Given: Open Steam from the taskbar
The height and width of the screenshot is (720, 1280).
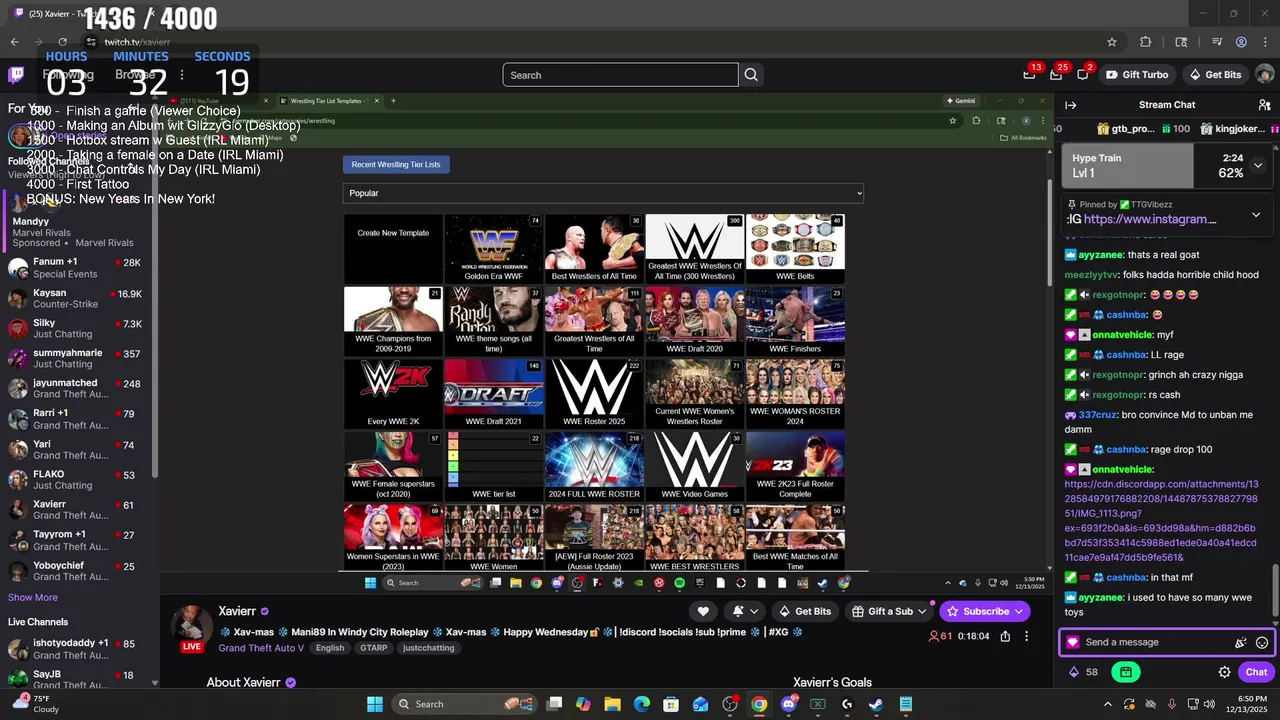Looking at the screenshot, I should (876, 704).
